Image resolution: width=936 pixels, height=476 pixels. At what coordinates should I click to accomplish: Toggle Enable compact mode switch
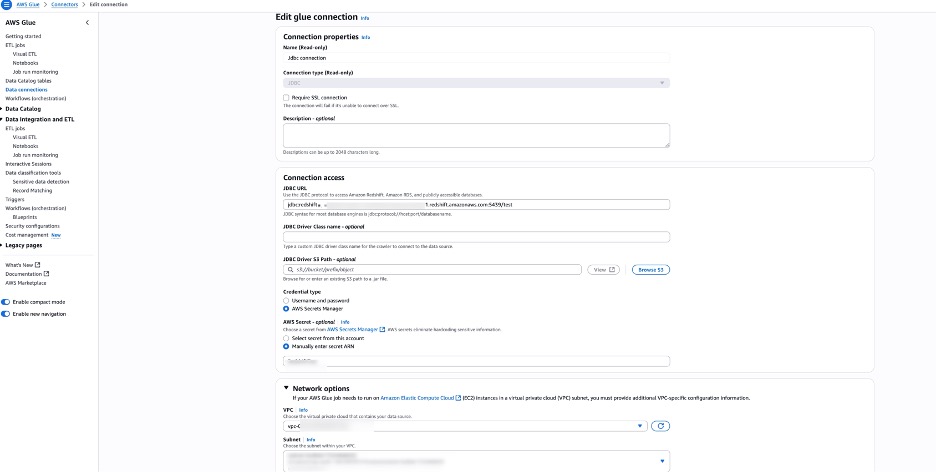6,301
